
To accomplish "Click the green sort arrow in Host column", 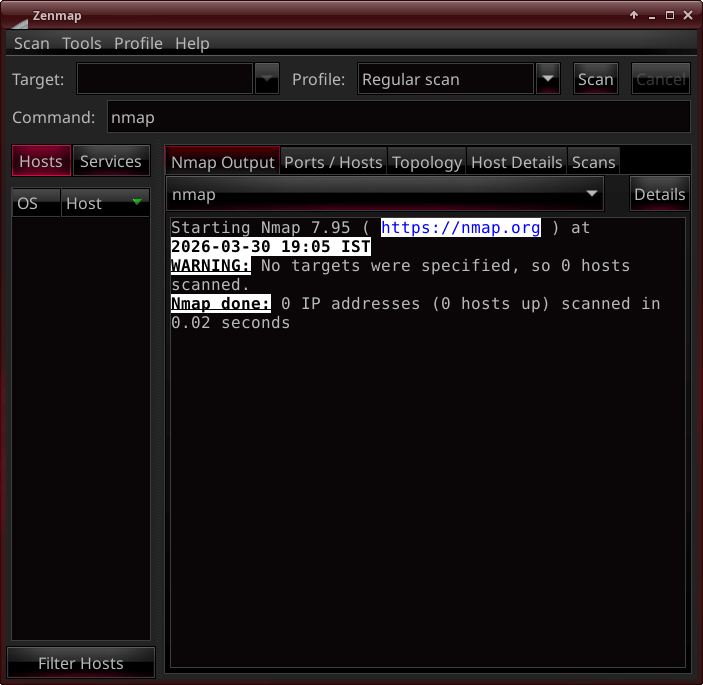I will click(137, 202).
